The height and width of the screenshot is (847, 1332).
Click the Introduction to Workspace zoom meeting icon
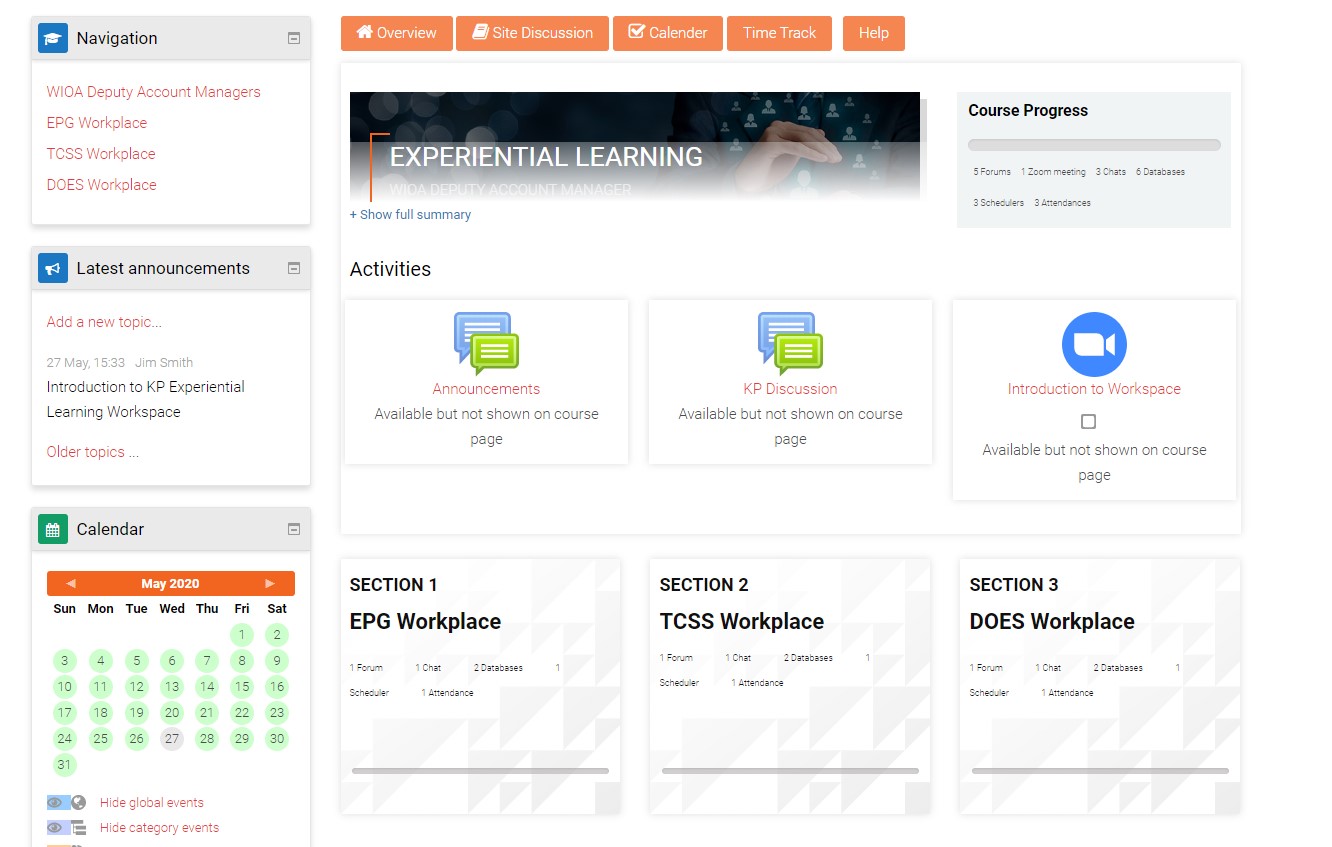[x=1093, y=342]
